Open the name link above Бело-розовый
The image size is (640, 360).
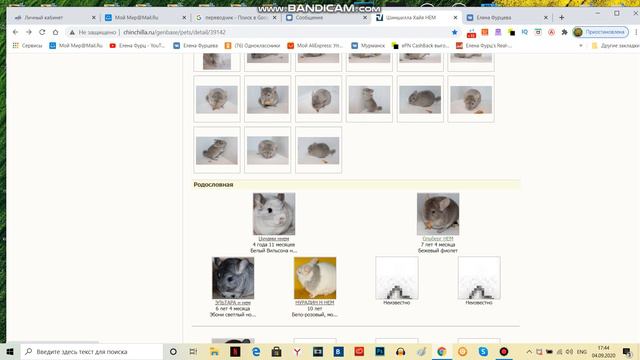pos(315,302)
